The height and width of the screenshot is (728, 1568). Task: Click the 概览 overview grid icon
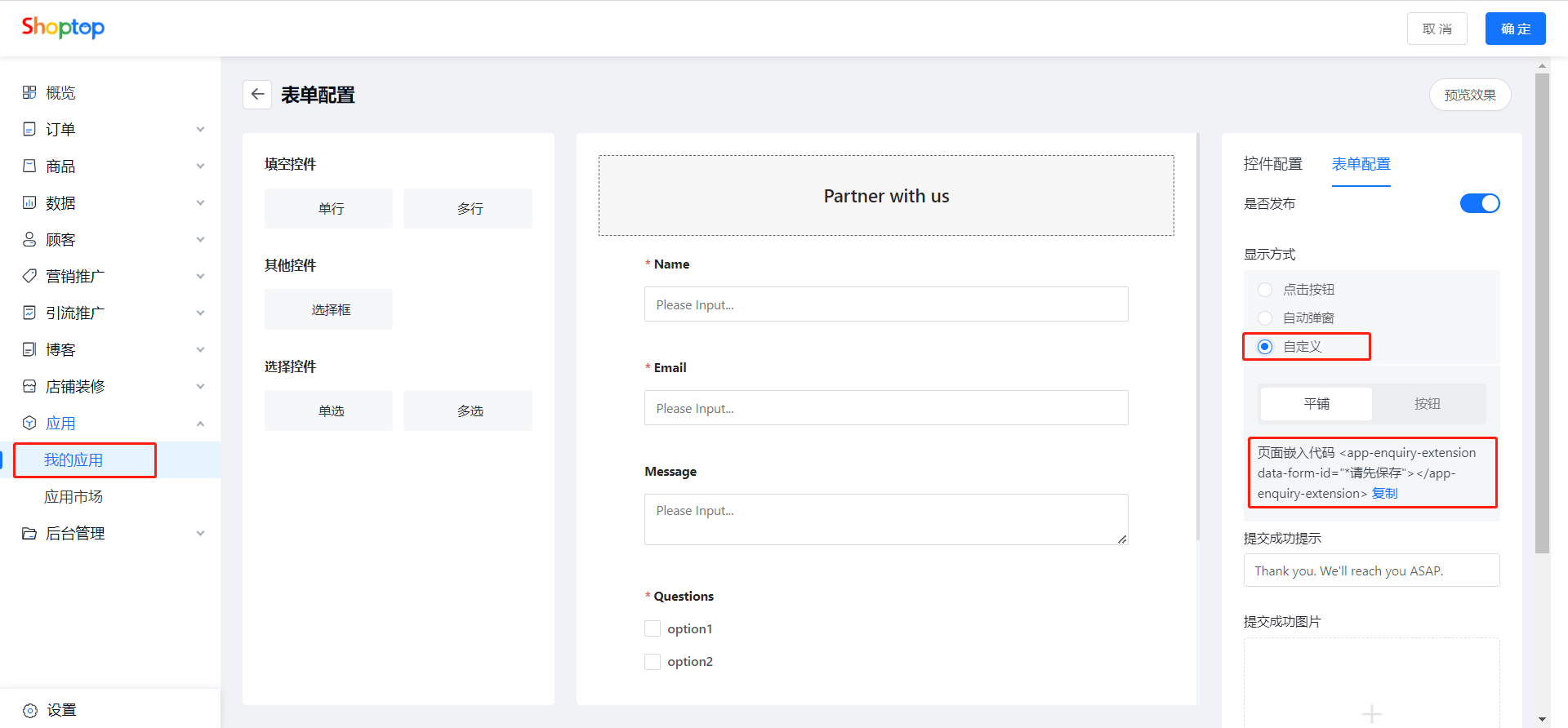pyautogui.click(x=29, y=92)
